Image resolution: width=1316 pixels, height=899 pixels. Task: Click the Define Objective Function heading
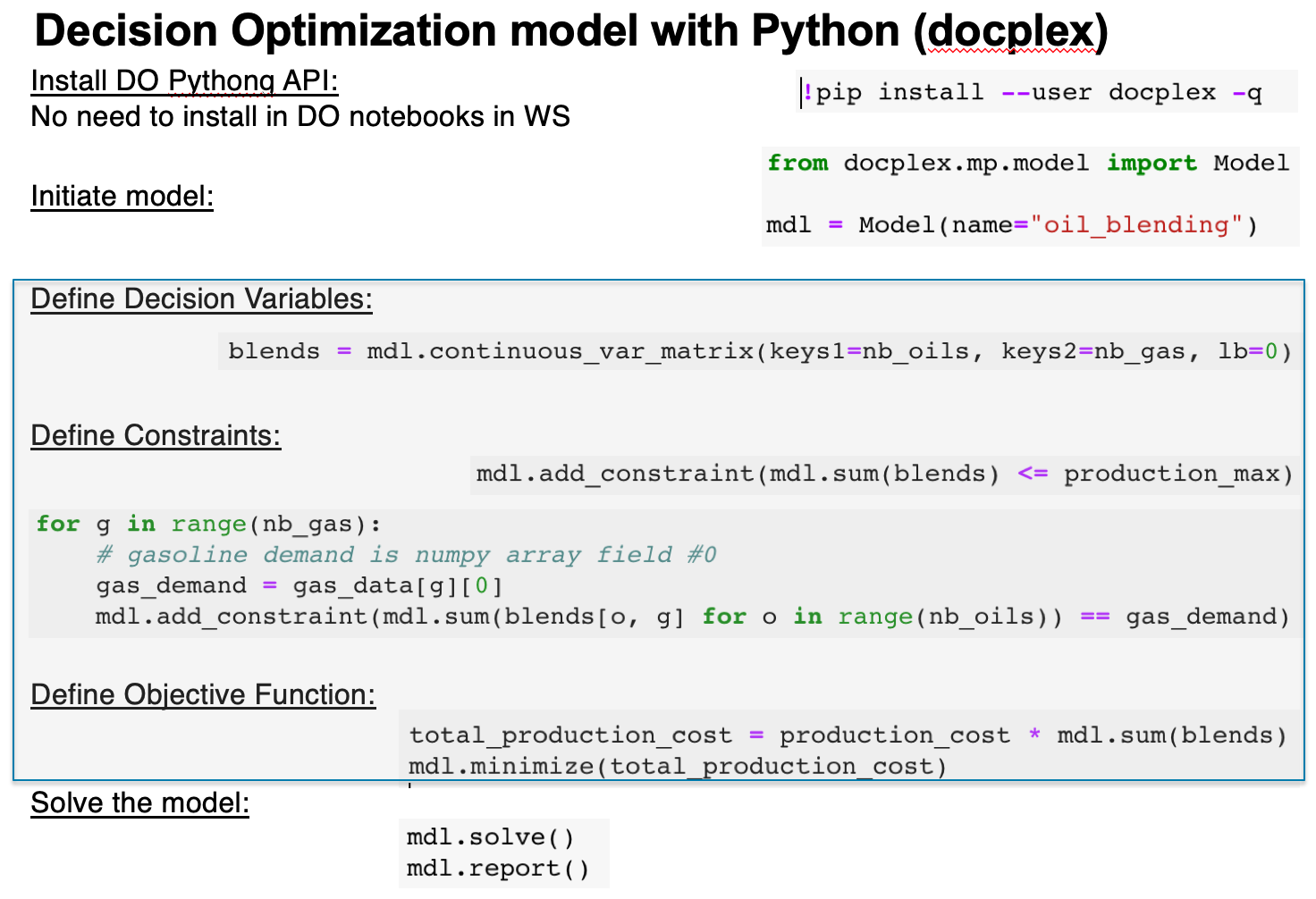pyautogui.click(x=203, y=693)
